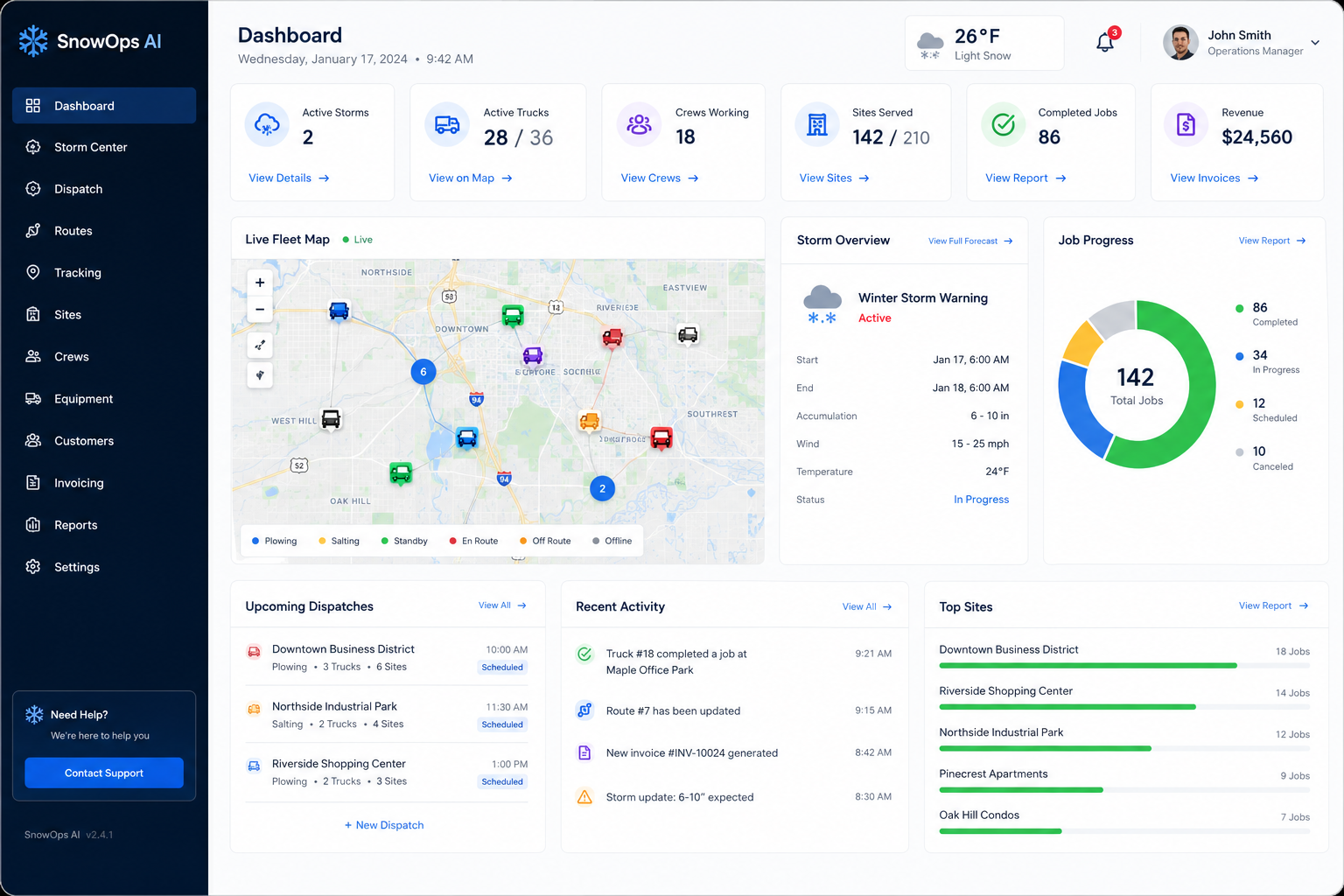This screenshot has height=896, width=1344.
Task: Zoom in on the fleet map
Action: coord(260,283)
